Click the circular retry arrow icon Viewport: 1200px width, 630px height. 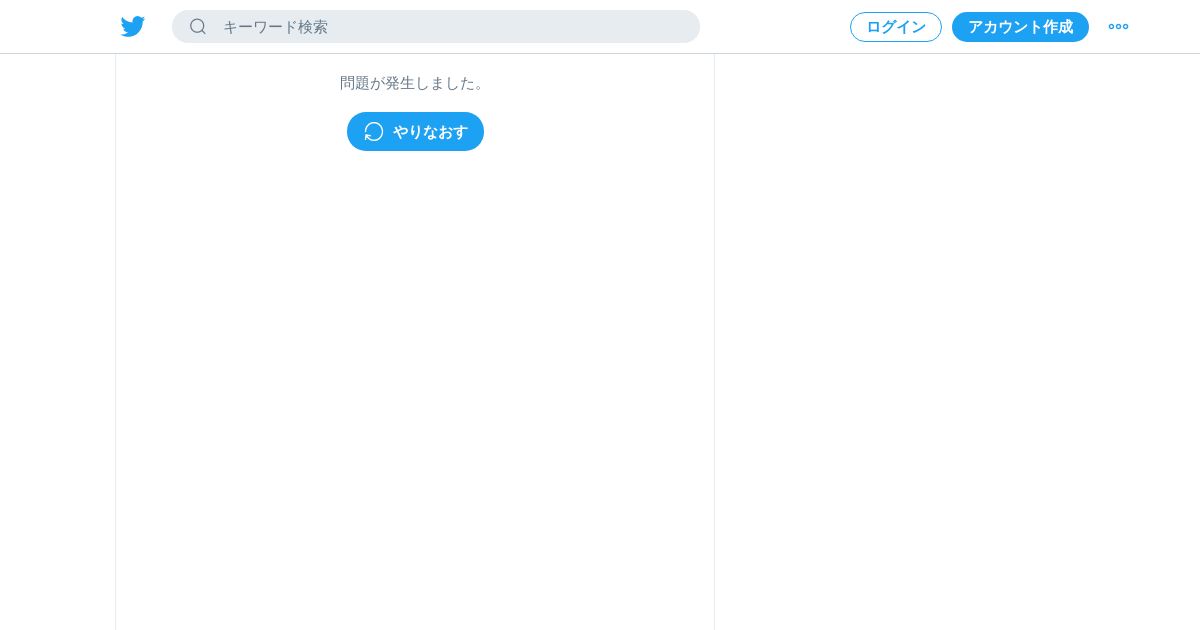(374, 131)
